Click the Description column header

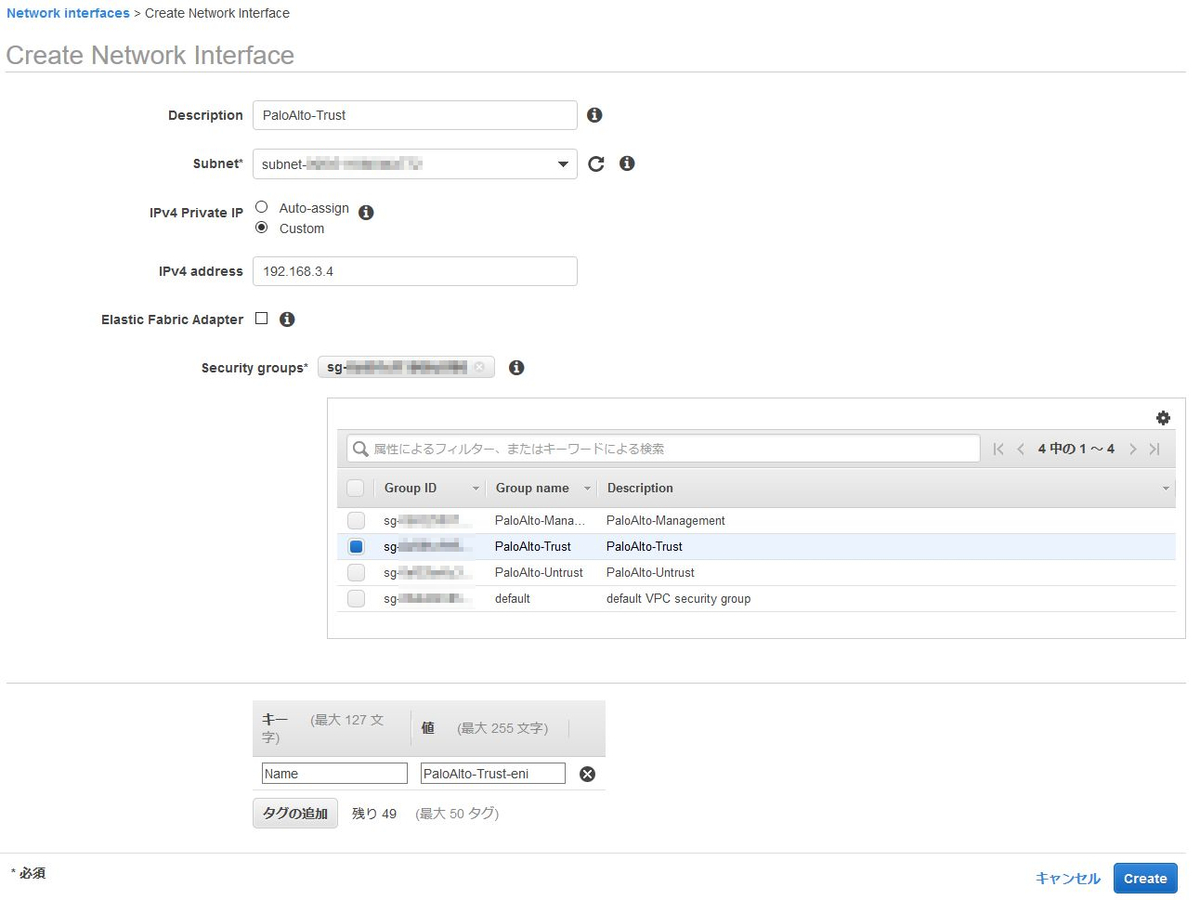tap(640, 488)
